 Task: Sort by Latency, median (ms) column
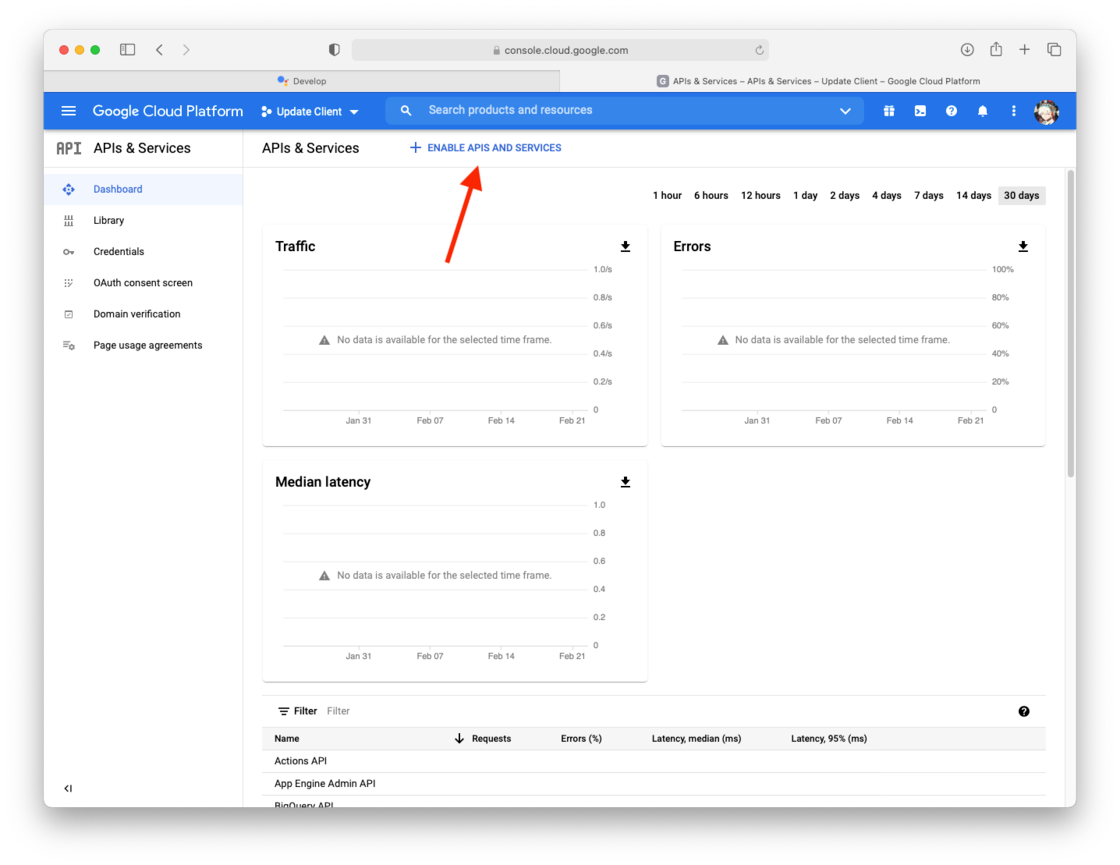(x=696, y=739)
